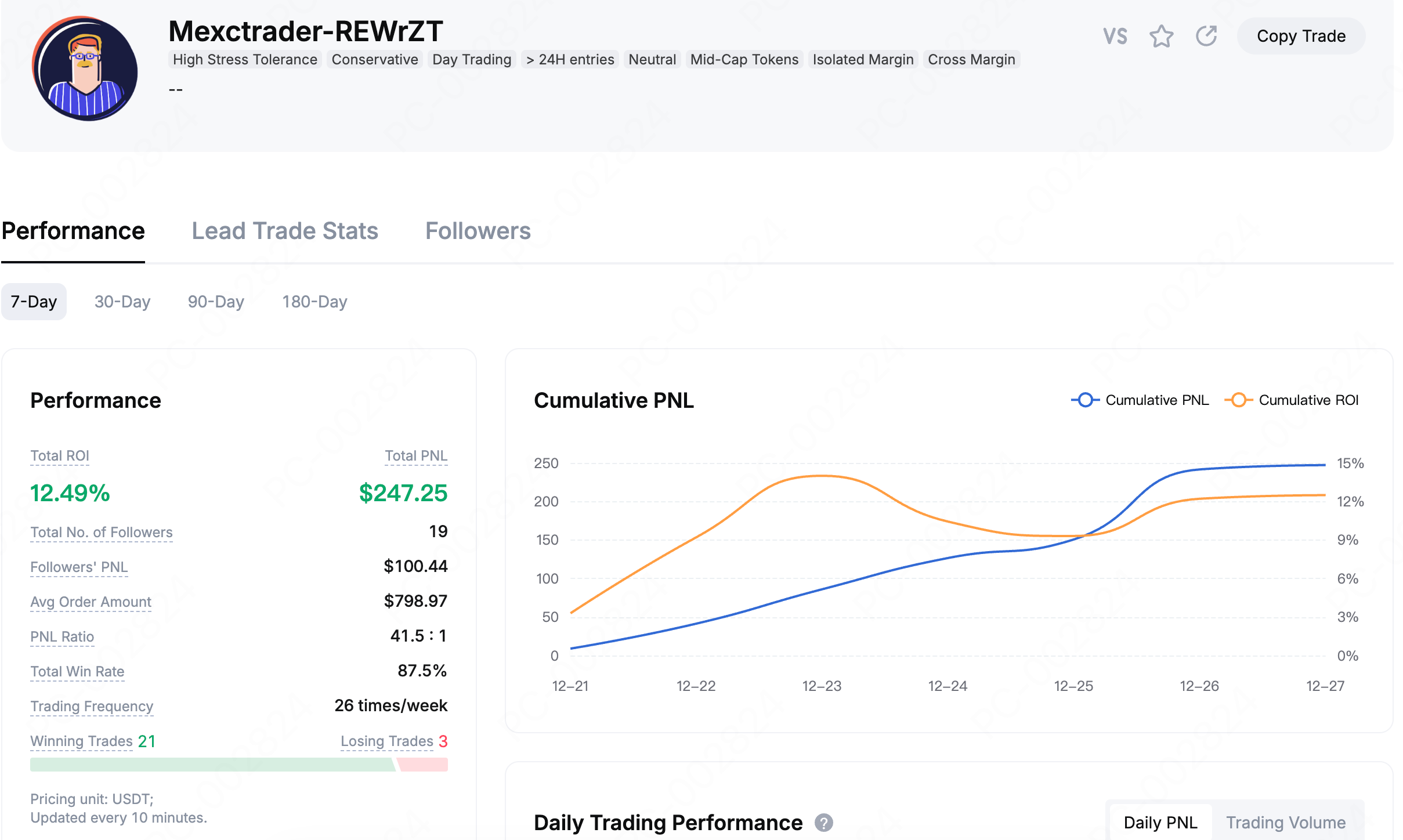This screenshot has height=840, width=1403.
Task: Click the PNL Ratio label
Action: pyautogui.click(x=62, y=637)
